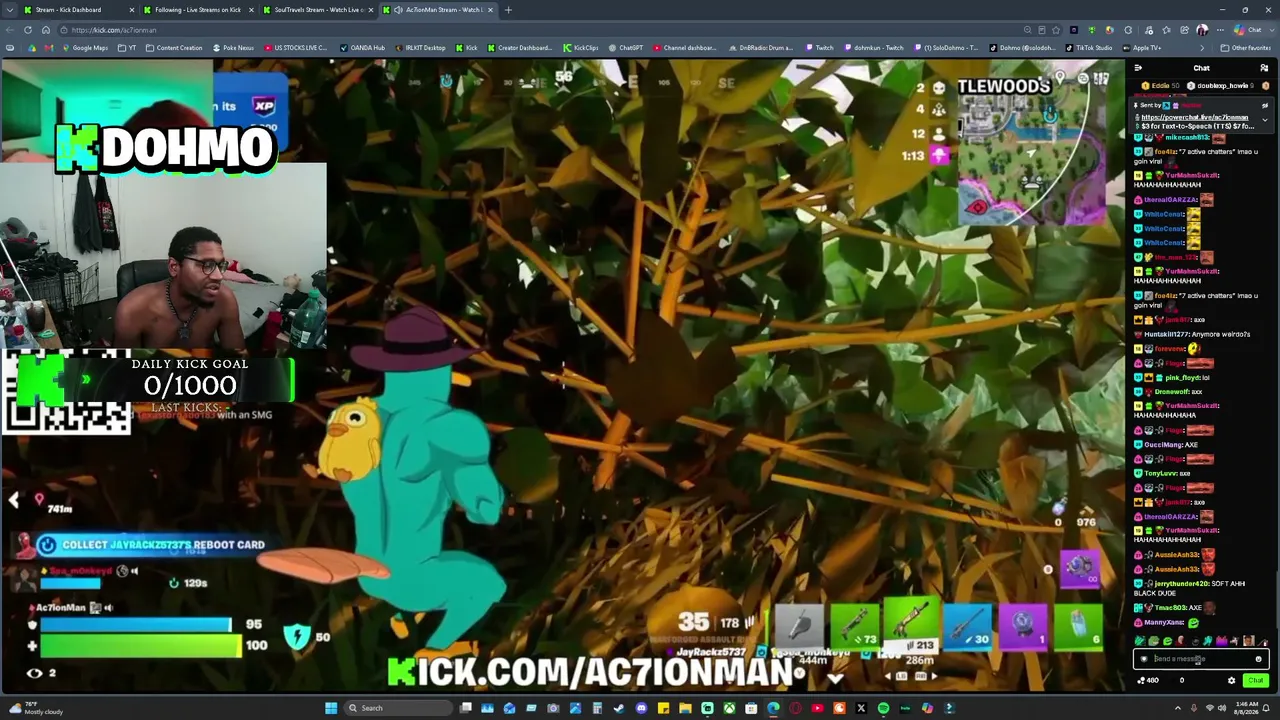Open the taskbar clock and date
Image resolution: width=1280 pixels, height=720 pixels.
1247,708
